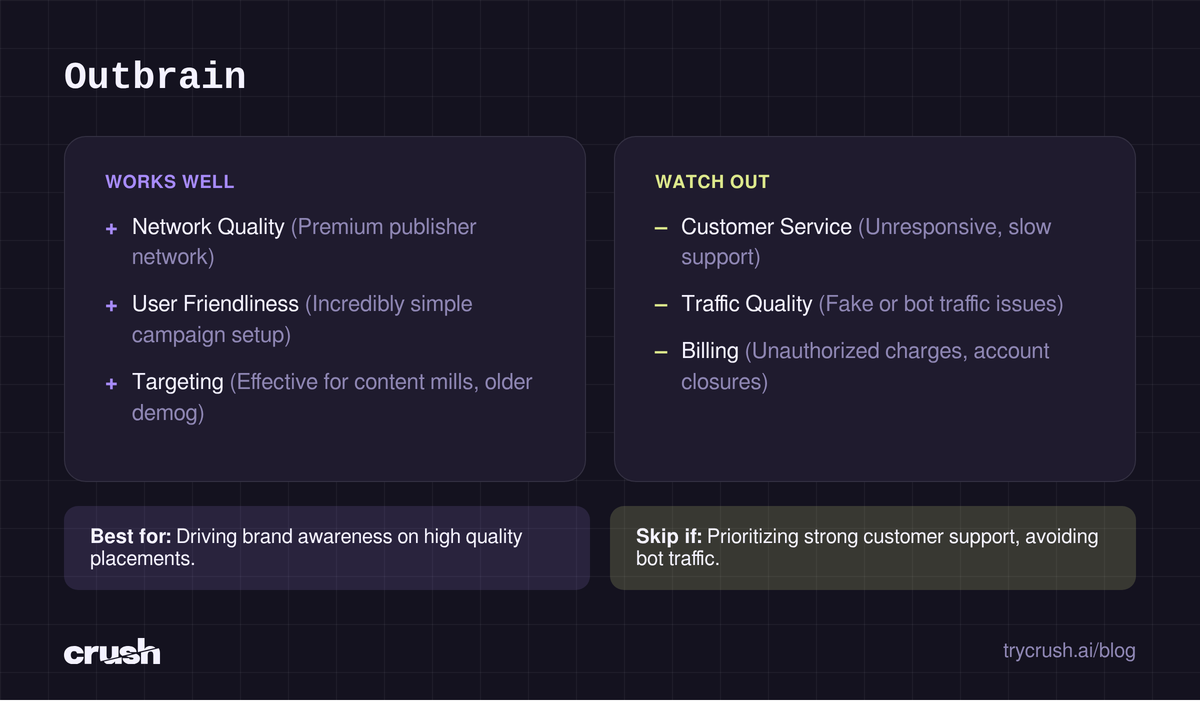Click the WORKS WELL heading
The image size is (1200, 701).
click(170, 182)
